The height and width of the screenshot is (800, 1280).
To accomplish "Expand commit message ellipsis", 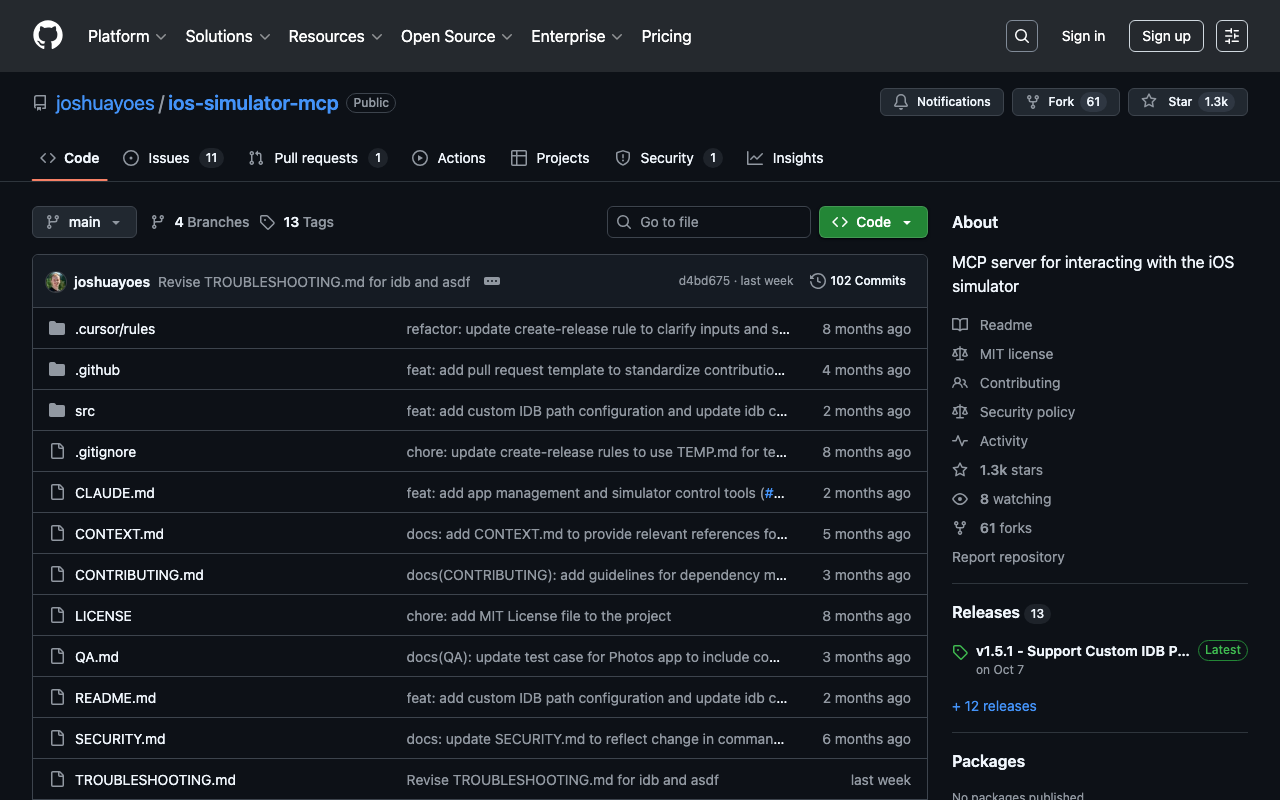I will (492, 282).
